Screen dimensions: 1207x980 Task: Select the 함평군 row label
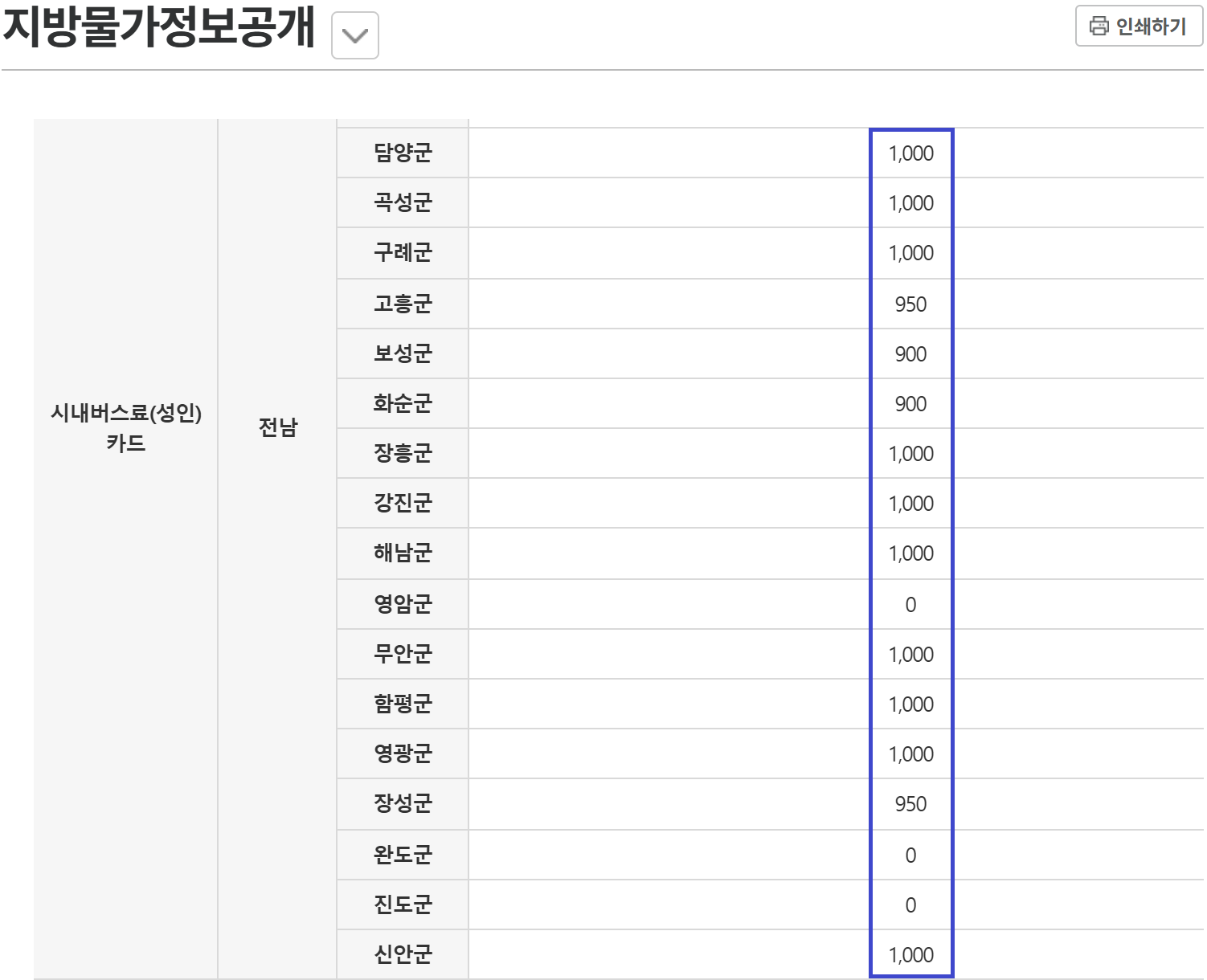[403, 704]
